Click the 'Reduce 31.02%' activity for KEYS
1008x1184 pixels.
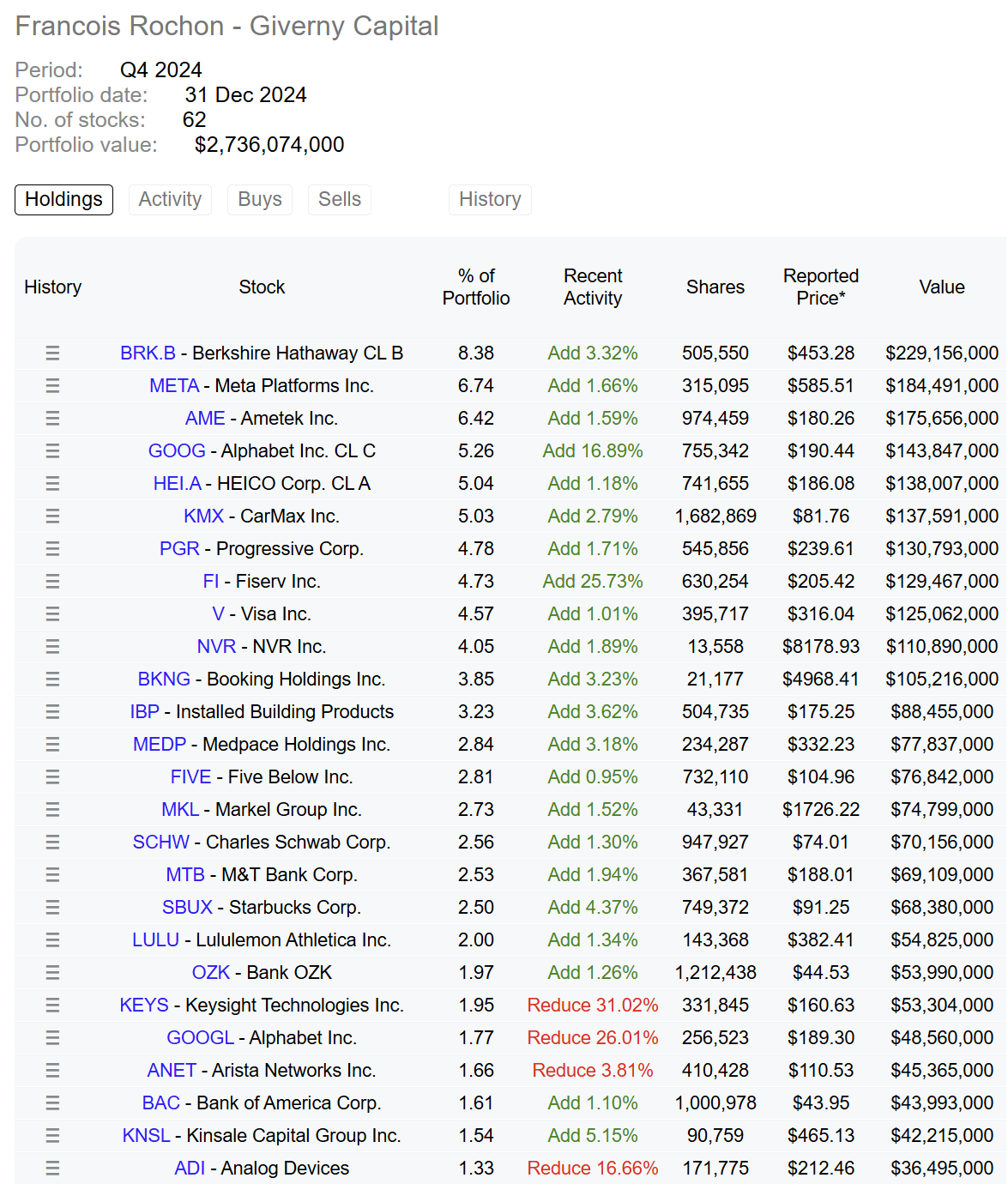point(593,1005)
